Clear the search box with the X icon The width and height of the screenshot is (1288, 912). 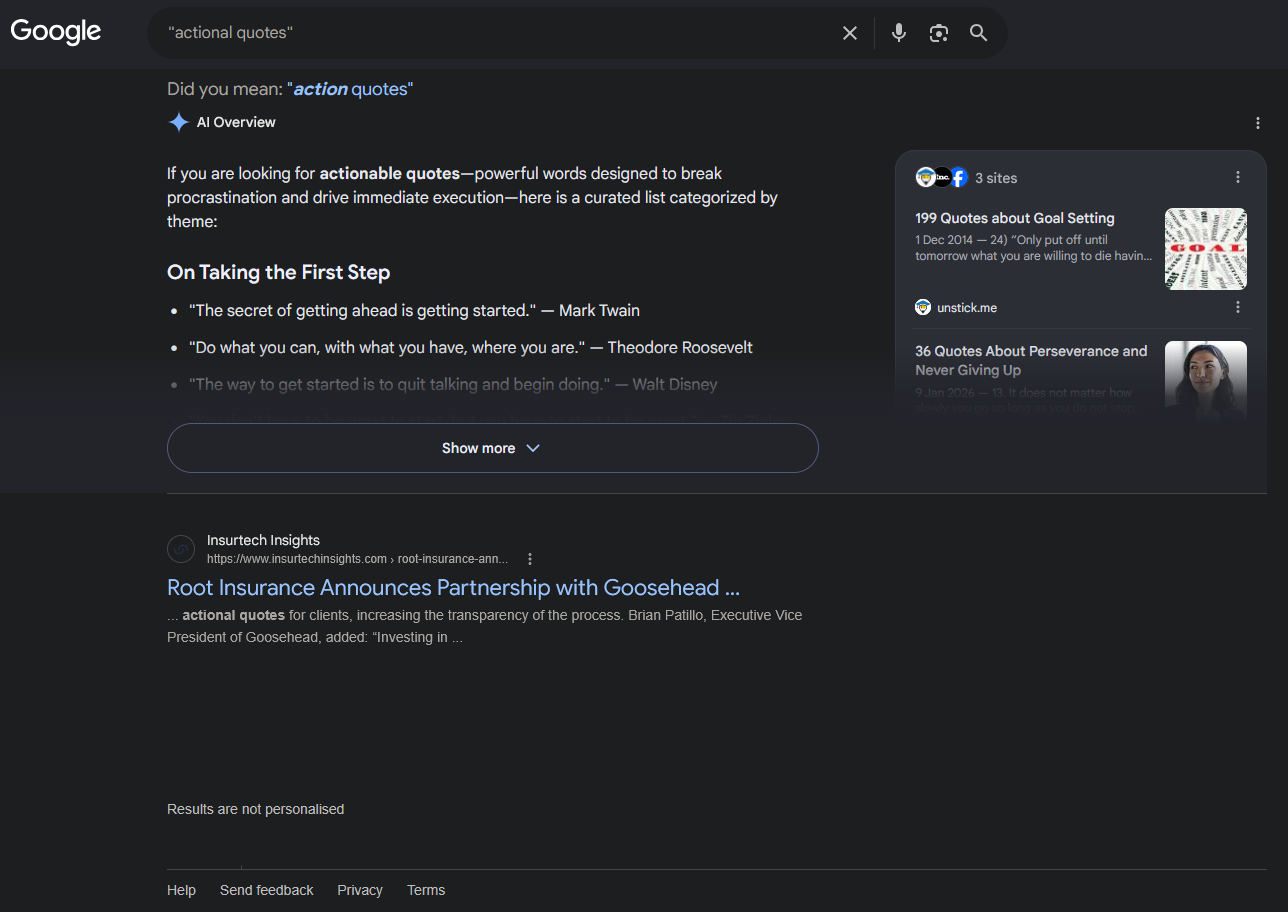(850, 33)
